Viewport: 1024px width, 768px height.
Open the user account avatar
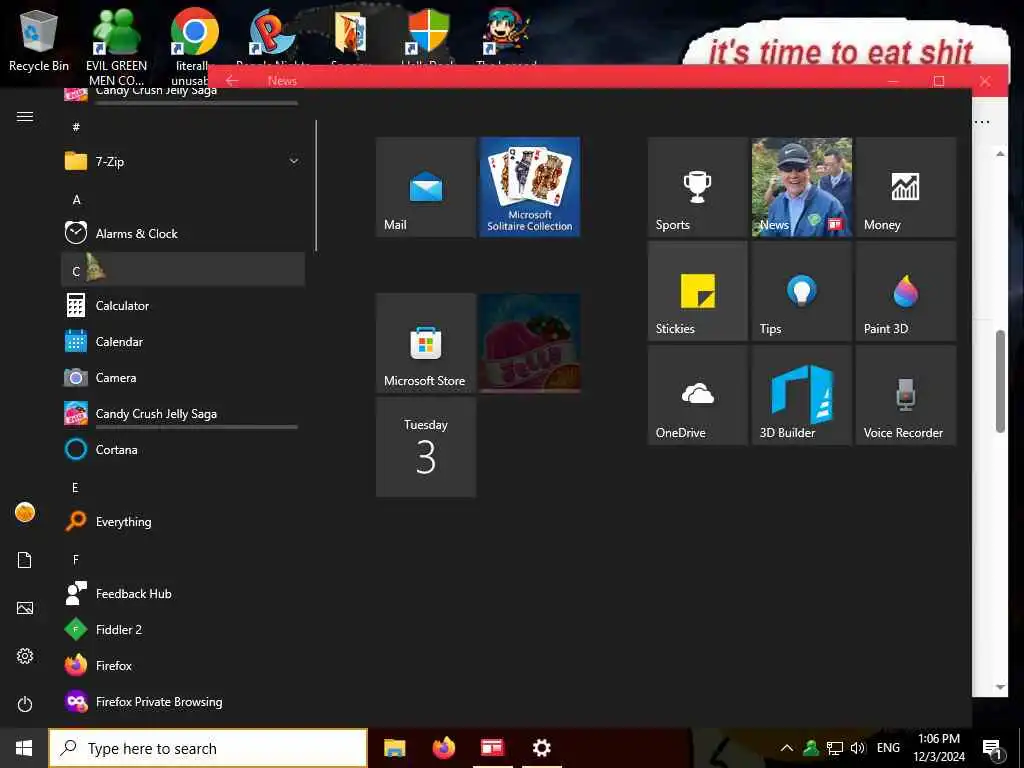coord(25,512)
